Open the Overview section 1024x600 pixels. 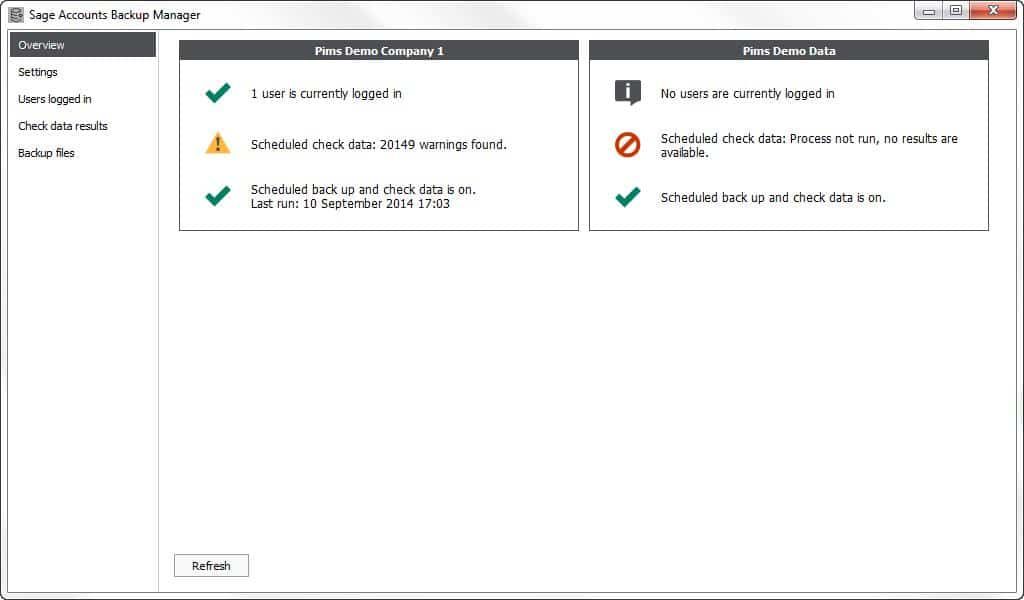pyautogui.click(x=83, y=45)
